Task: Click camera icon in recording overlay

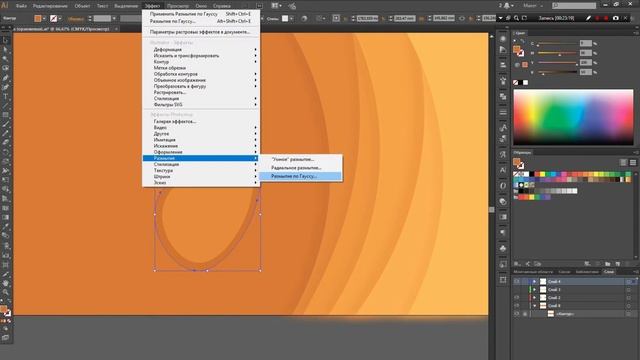Action: click(616, 18)
